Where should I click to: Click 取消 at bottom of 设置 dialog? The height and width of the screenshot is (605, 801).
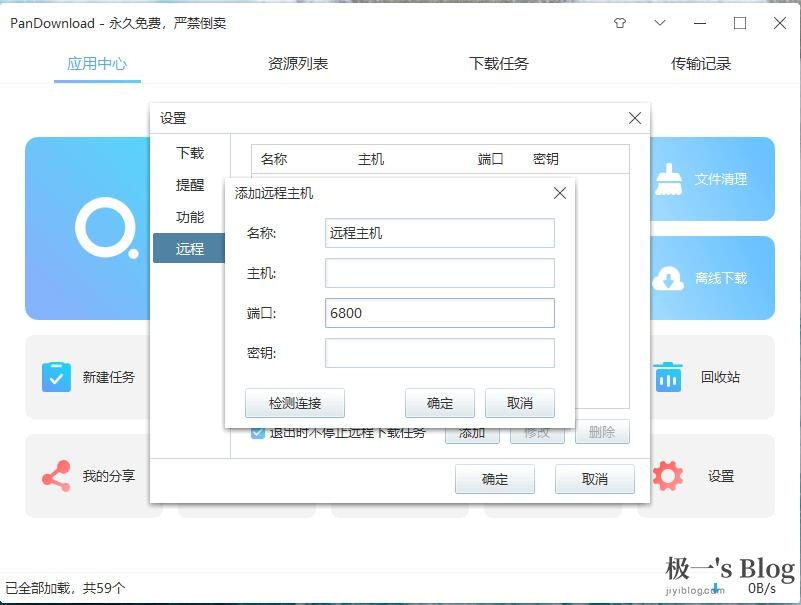[x=595, y=479]
